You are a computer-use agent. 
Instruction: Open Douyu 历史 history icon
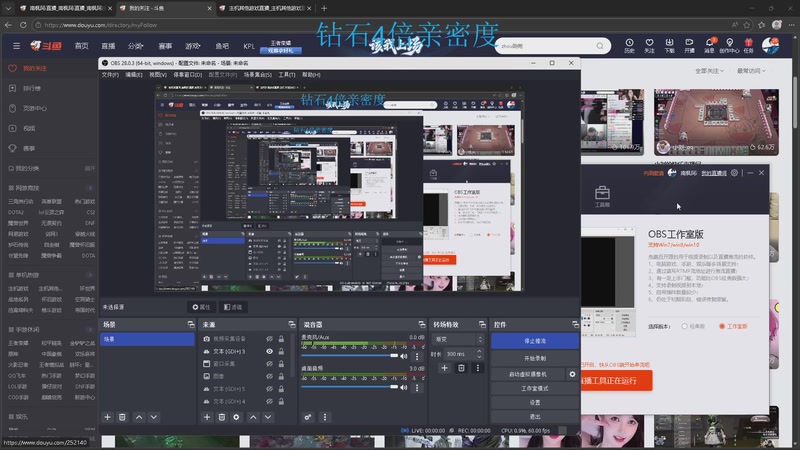[x=629, y=45]
